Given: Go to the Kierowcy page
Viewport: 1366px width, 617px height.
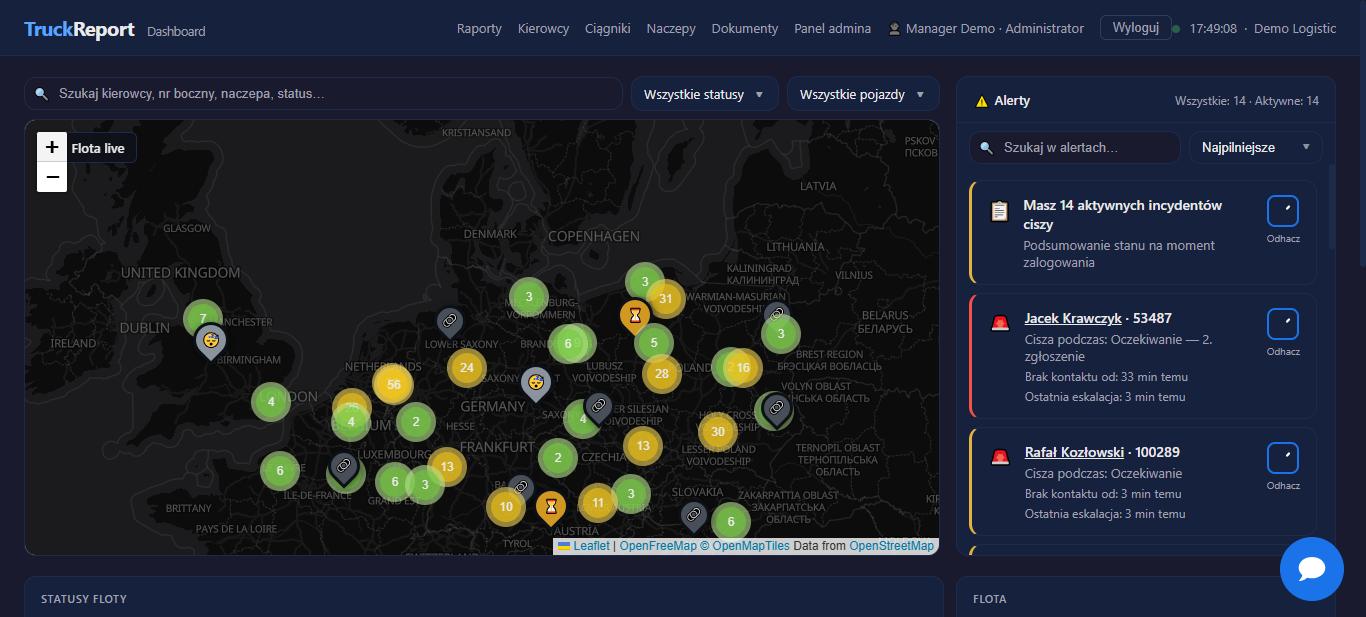Looking at the screenshot, I should pyautogui.click(x=543, y=29).
